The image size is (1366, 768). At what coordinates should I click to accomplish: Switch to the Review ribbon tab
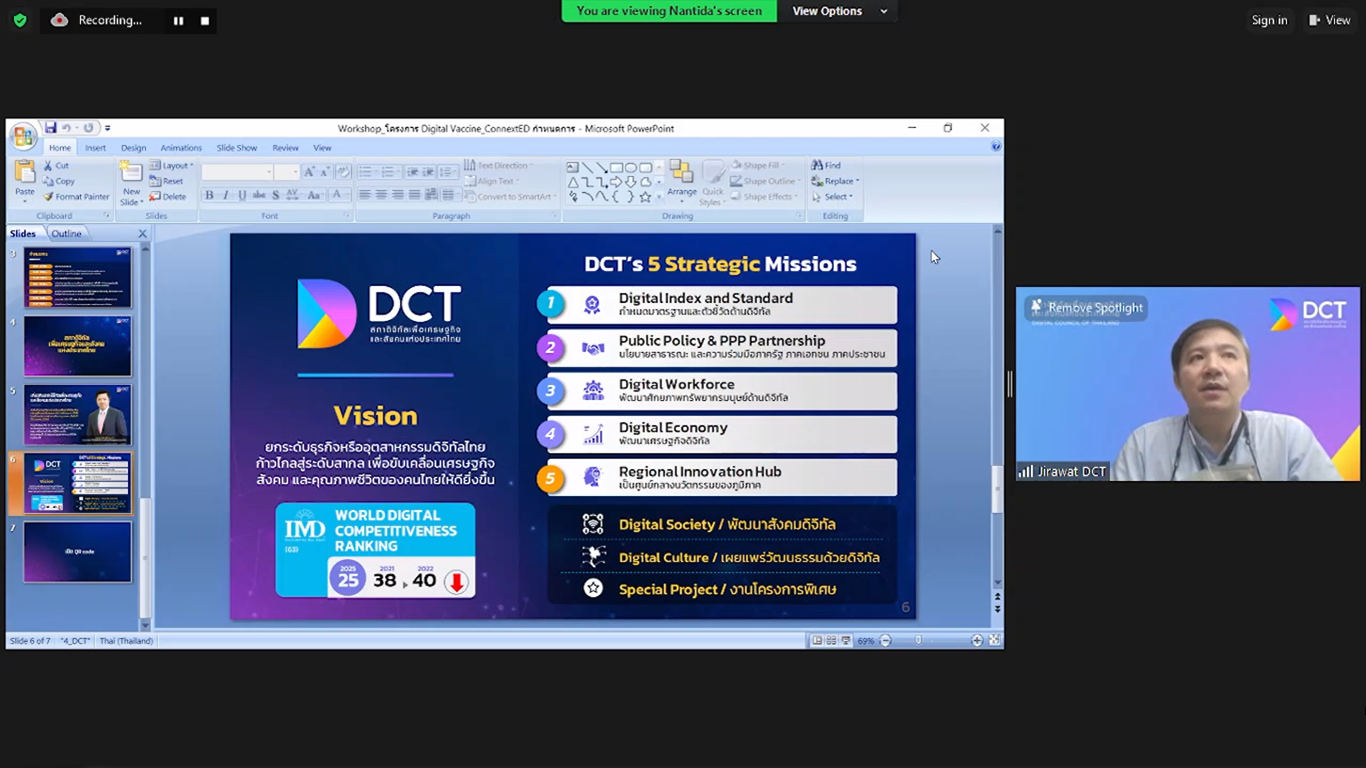click(286, 148)
